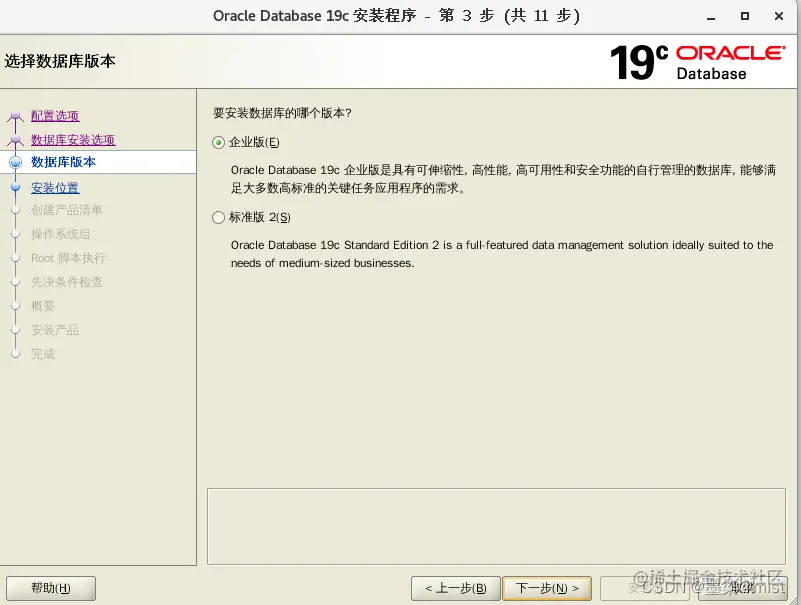The image size is (801, 605).
Task: Click the question text 要安装数据库的哪个版本?
Action: pos(282,113)
